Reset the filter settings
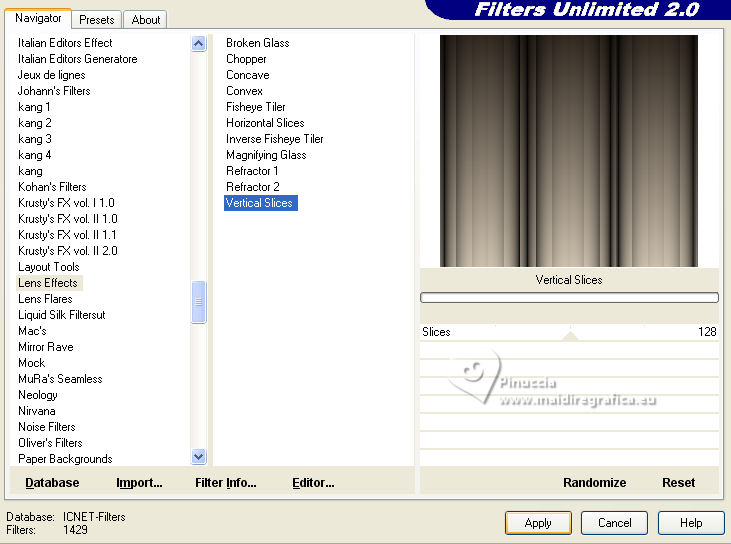This screenshot has height=544, width=731. click(678, 482)
